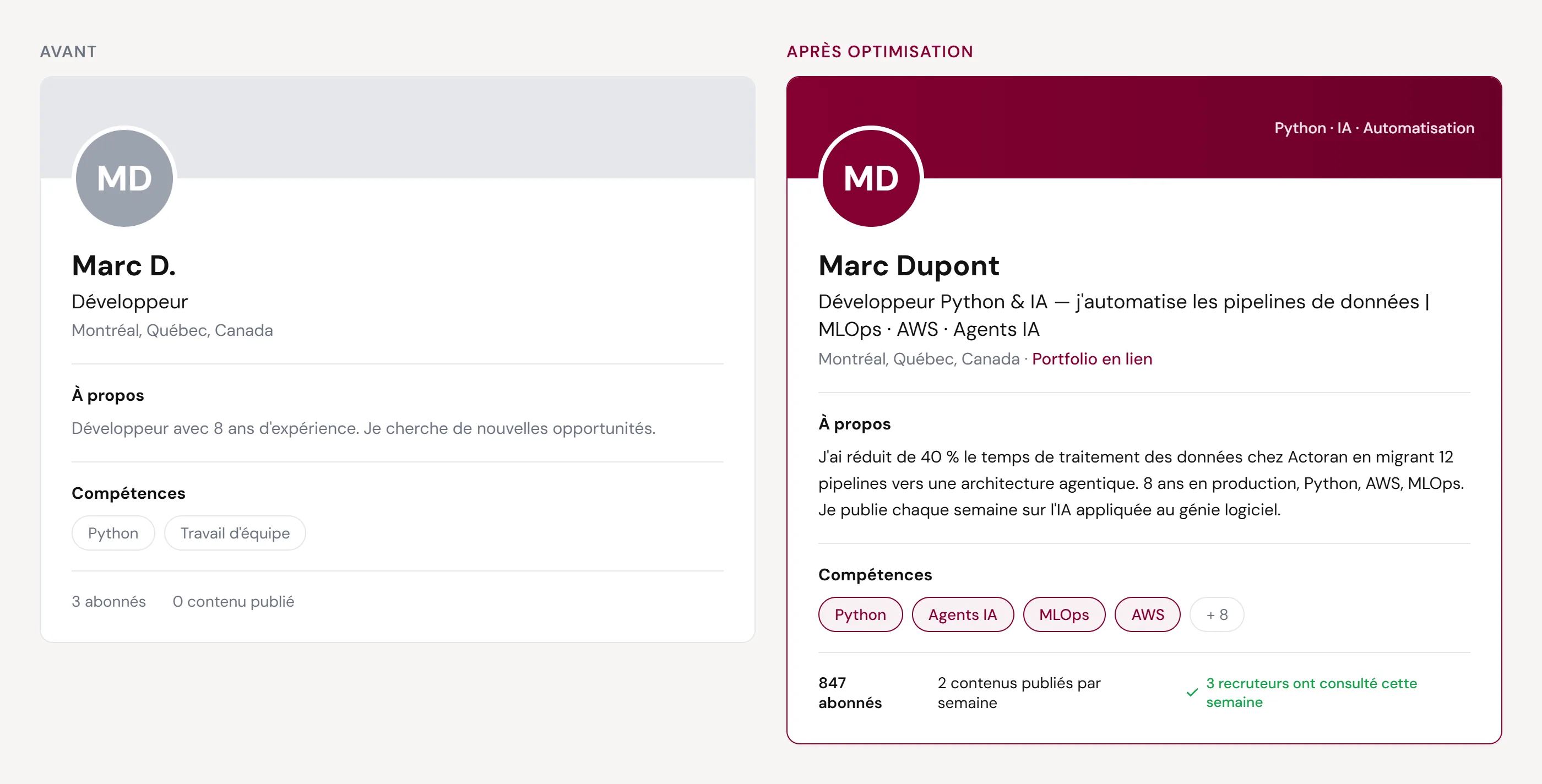The width and height of the screenshot is (1542, 784).
Task: Click the "Compétences" heading on the Avant card
Action: (129, 493)
